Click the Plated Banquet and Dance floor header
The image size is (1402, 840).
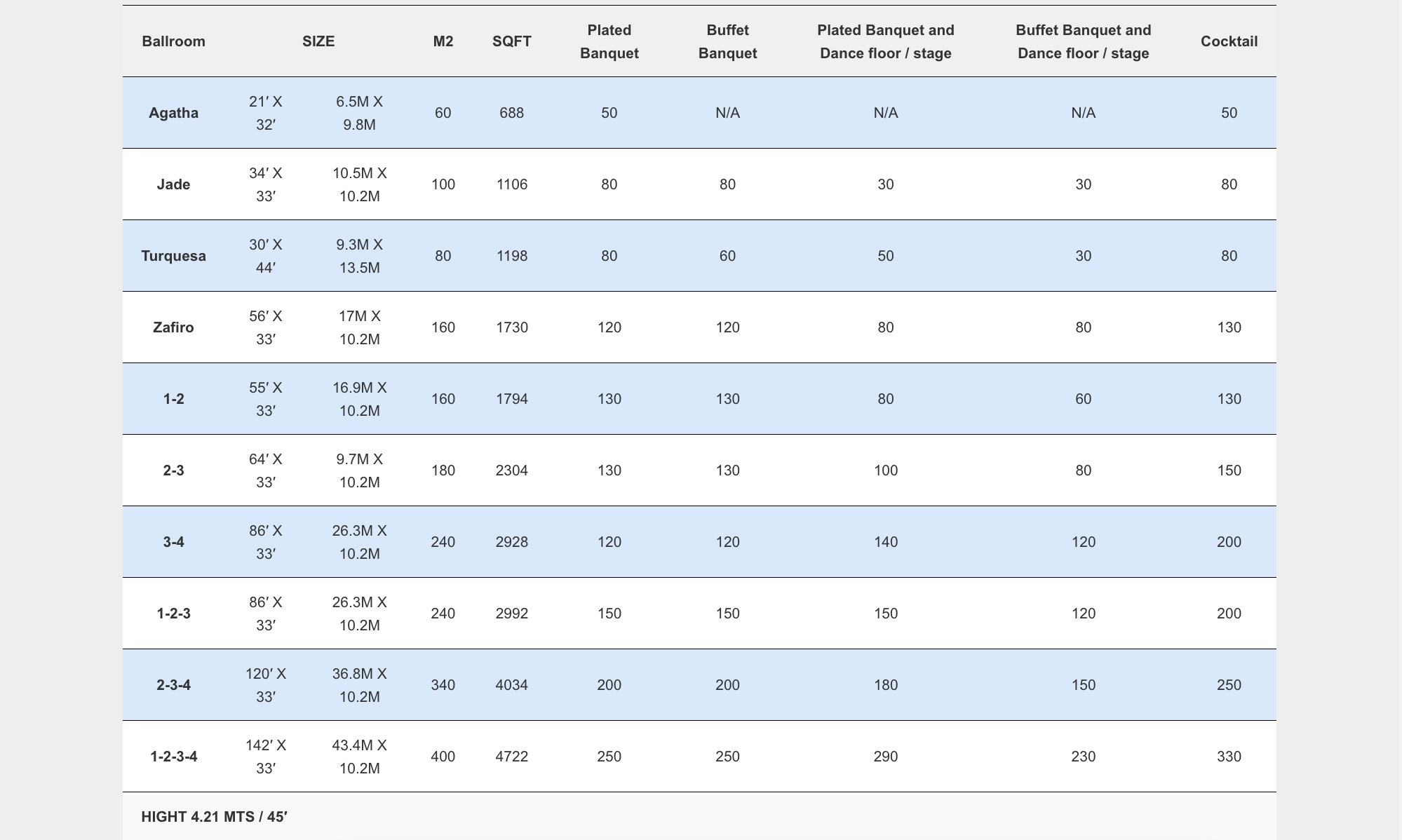click(x=885, y=41)
